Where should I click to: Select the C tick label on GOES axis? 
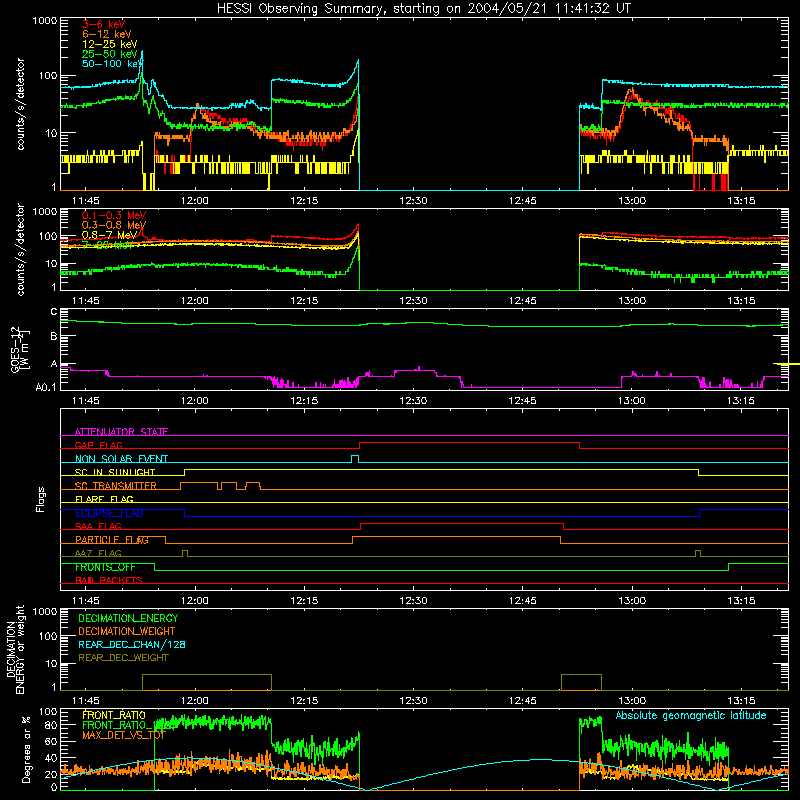tap(54, 312)
